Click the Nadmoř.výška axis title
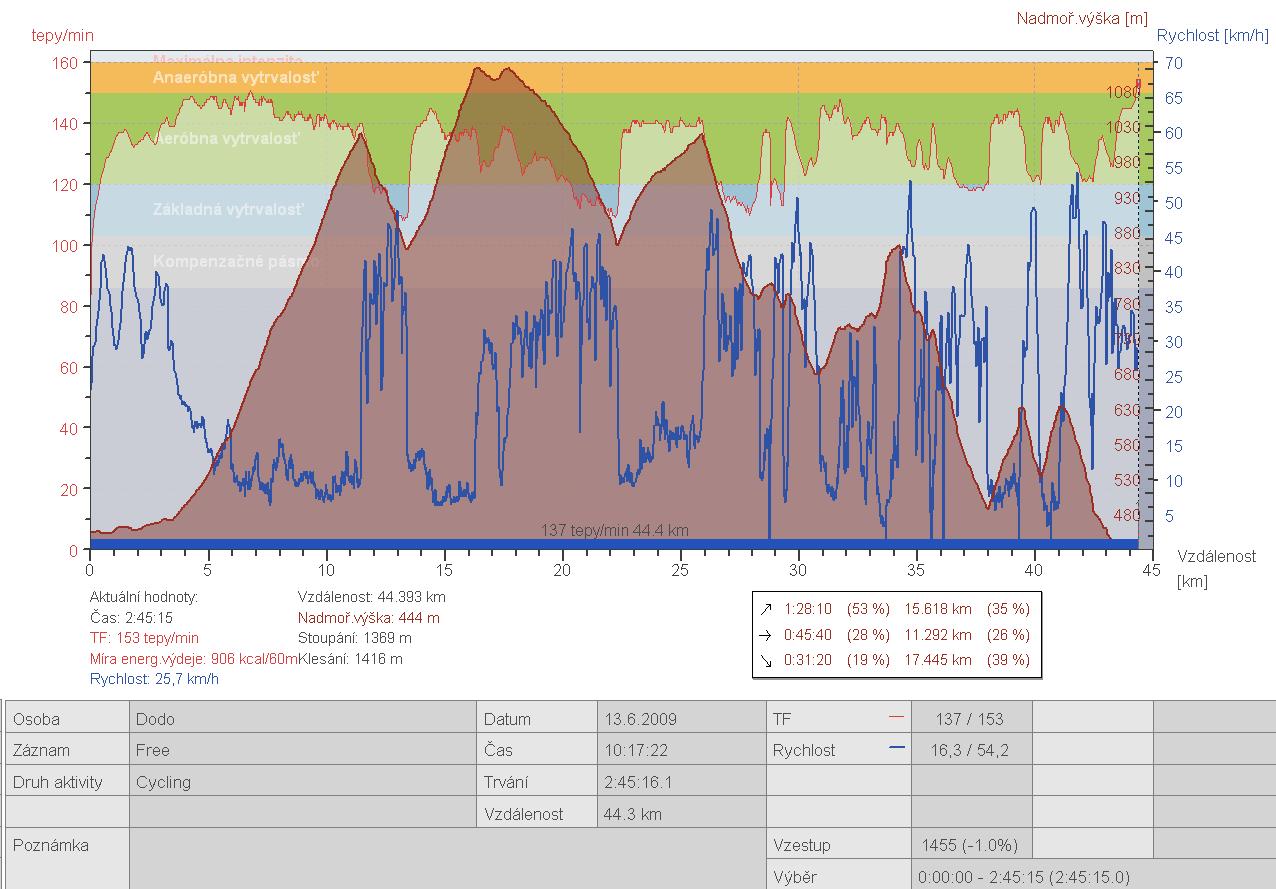Screen dimensions: 1276x889 coord(1082,18)
